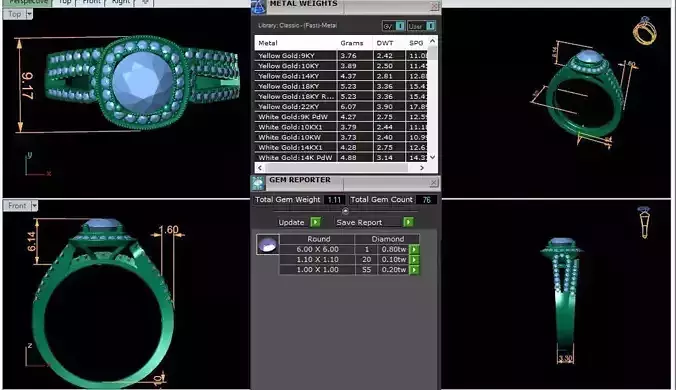The width and height of the screenshot is (676, 390).
Task: Close the Gem Reporter panel
Action: click(434, 183)
